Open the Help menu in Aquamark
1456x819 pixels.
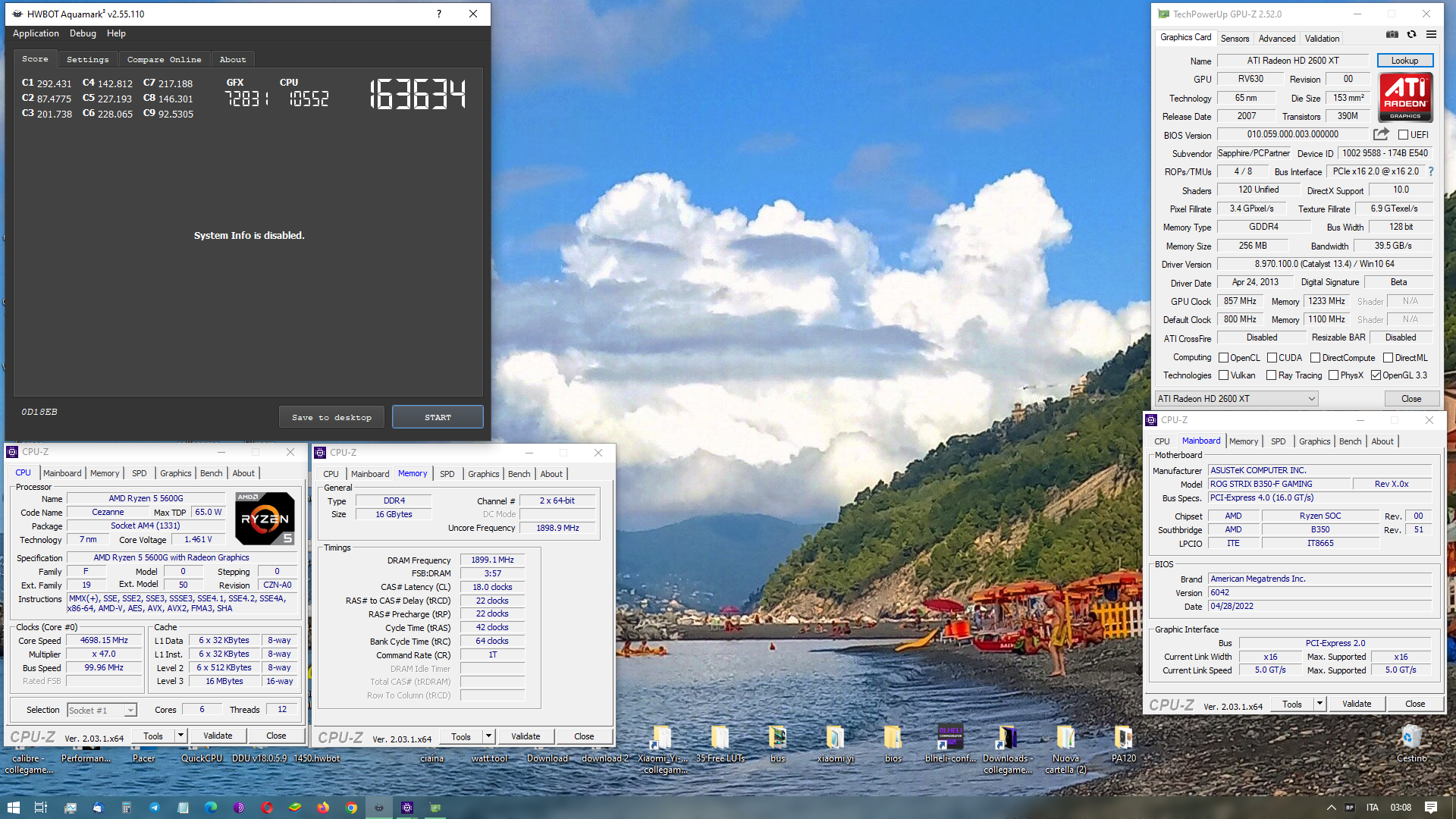click(116, 33)
